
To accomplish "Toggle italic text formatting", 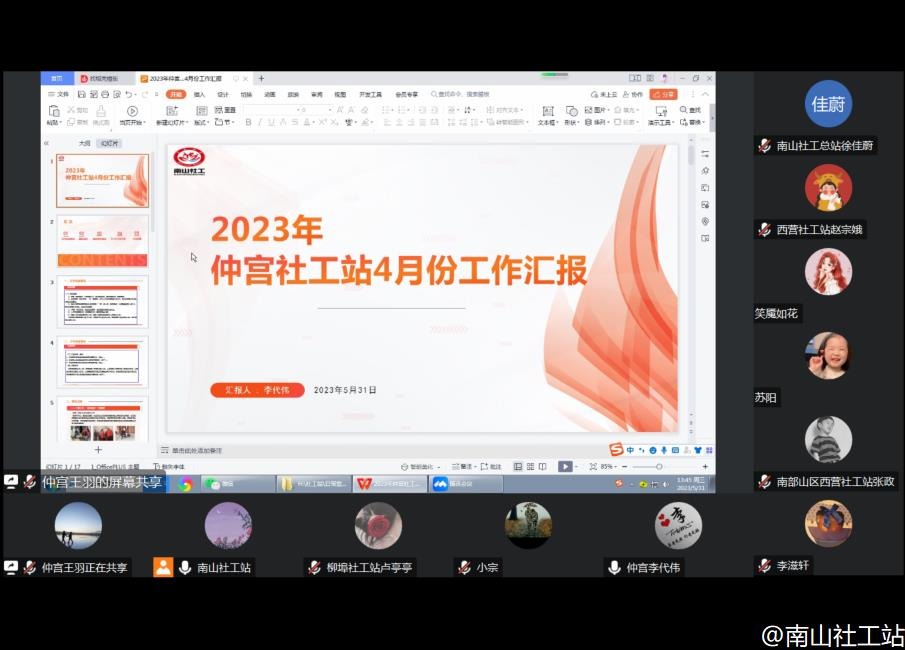I will click(260, 122).
